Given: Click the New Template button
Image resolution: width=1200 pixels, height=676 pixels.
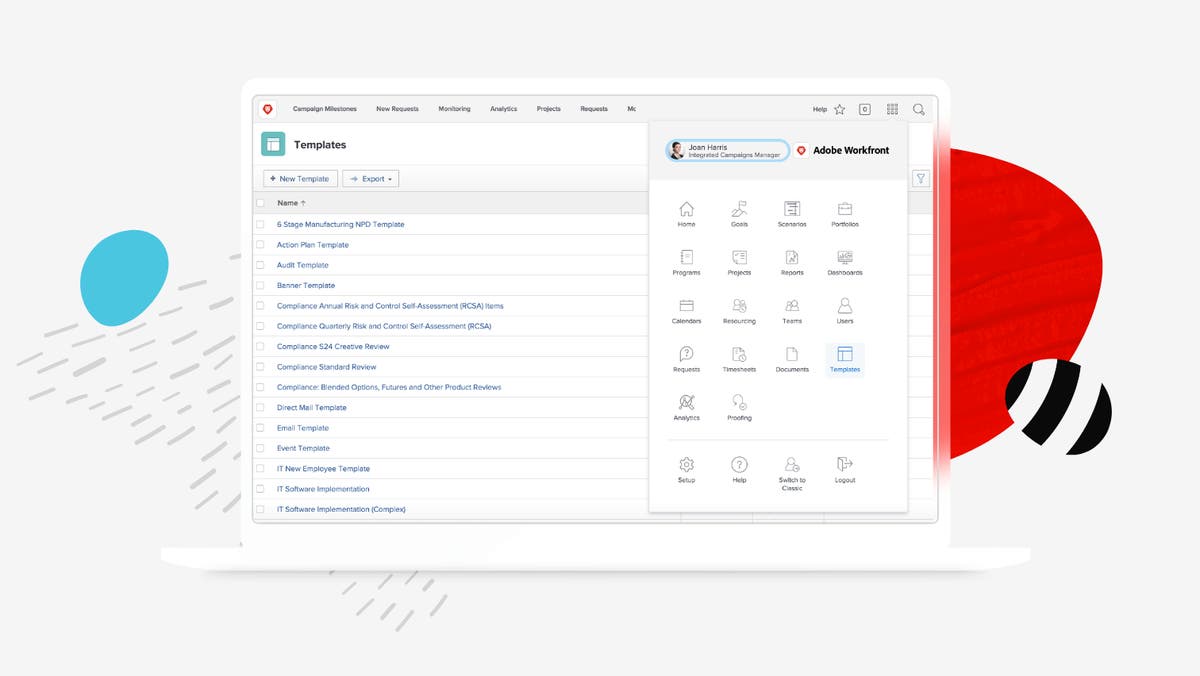Looking at the screenshot, I should (x=300, y=178).
